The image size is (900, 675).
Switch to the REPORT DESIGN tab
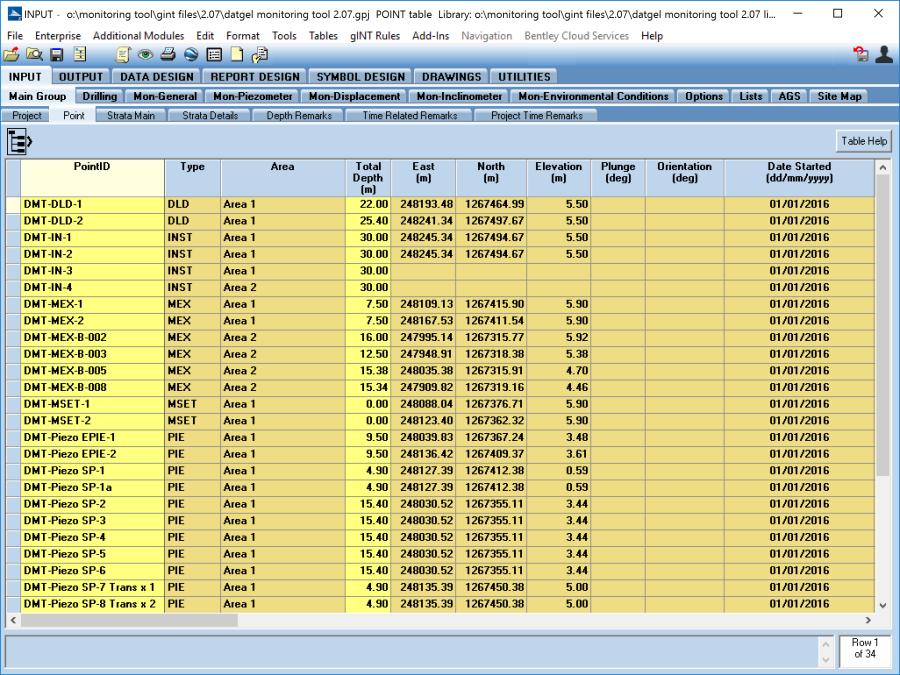coord(254,76)
